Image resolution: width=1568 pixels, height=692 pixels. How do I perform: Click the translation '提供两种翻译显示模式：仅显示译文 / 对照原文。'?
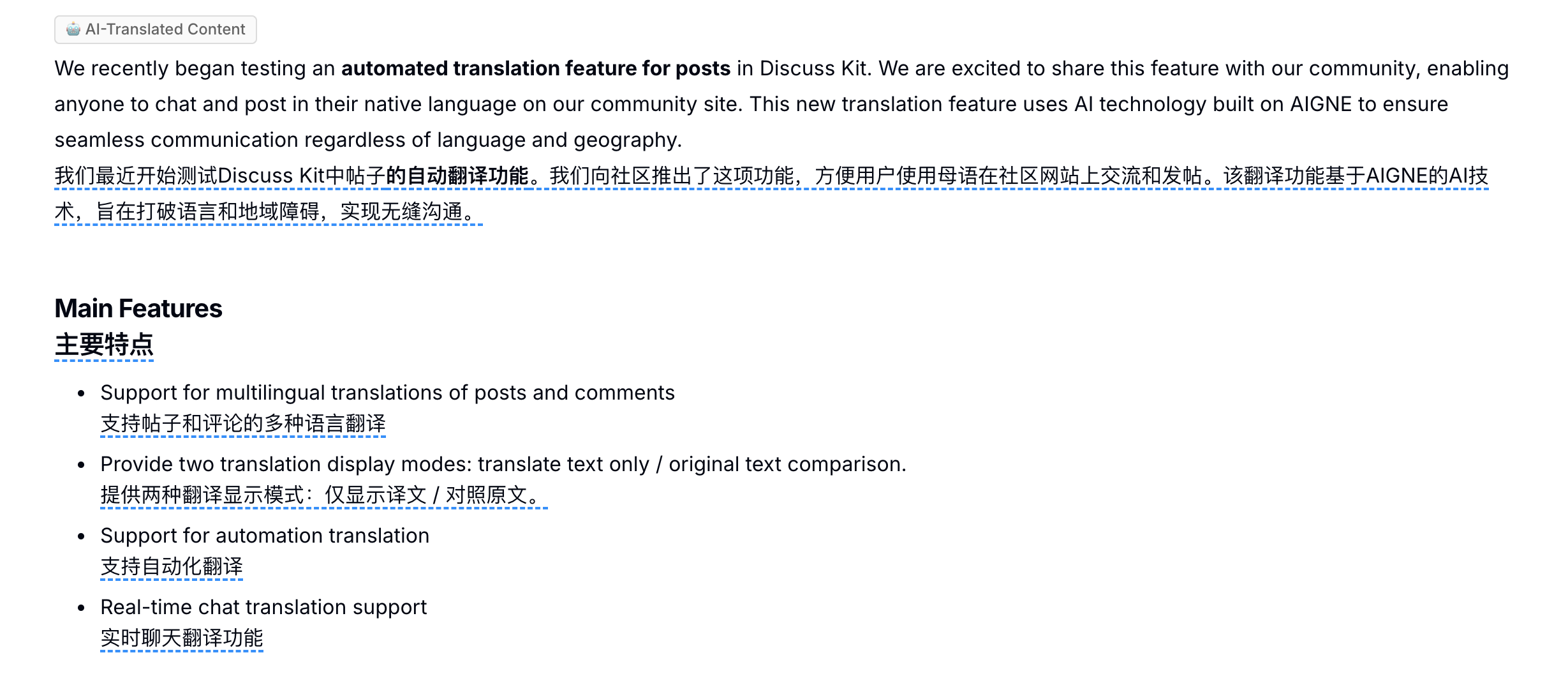coord(323,495)
